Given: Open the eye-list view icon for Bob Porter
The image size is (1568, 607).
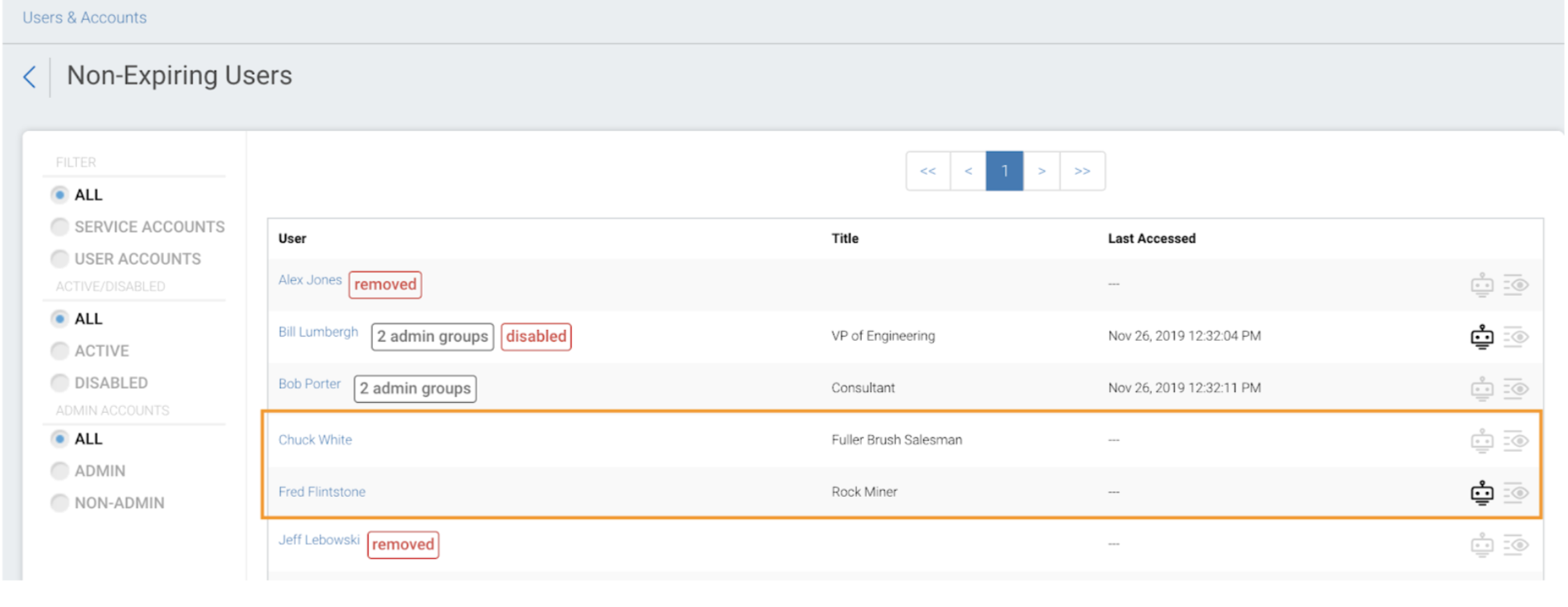Looking at the screenshot, I should coord(1516,388).
